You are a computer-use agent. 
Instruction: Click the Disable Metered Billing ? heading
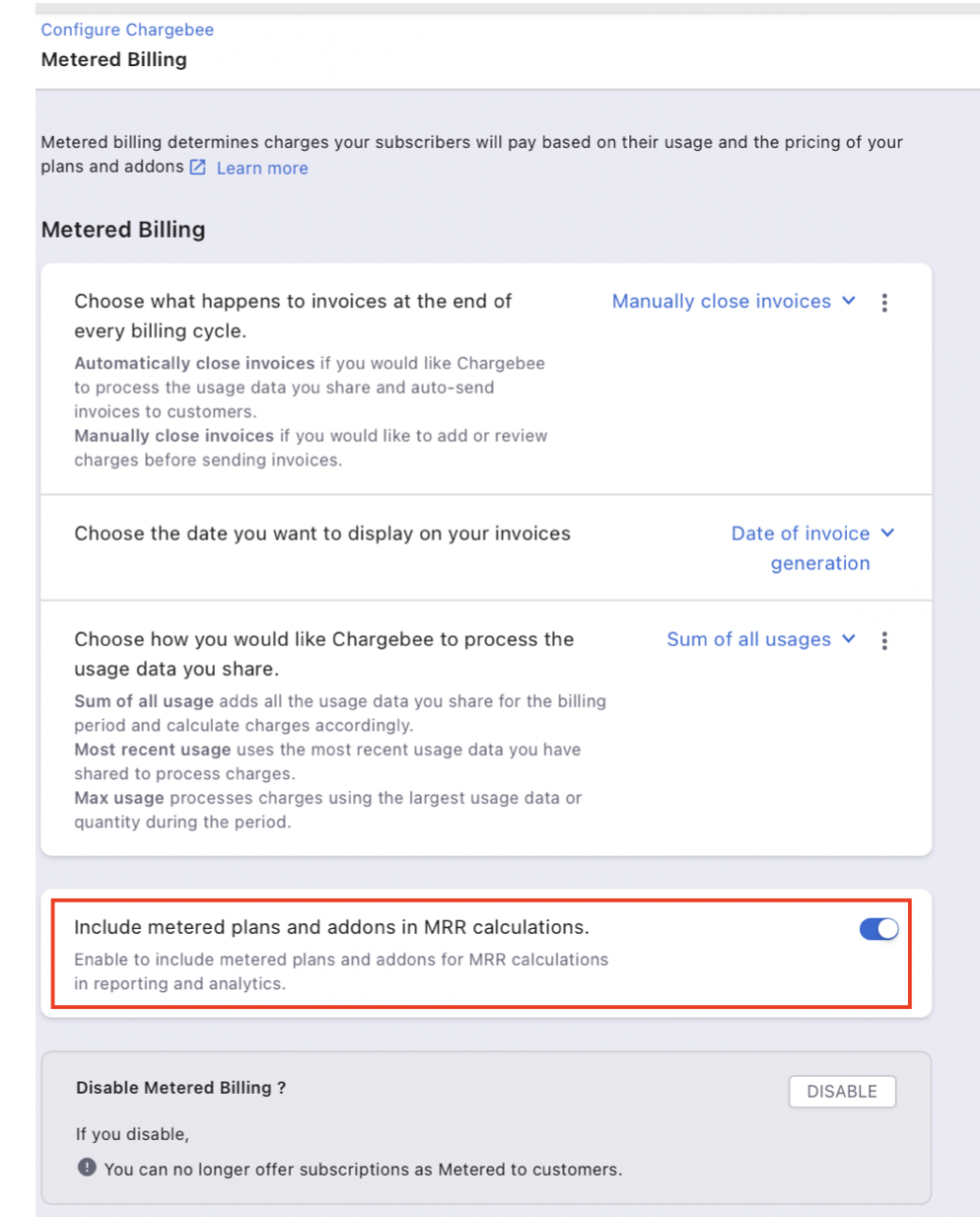click(x=180, y=1088)
